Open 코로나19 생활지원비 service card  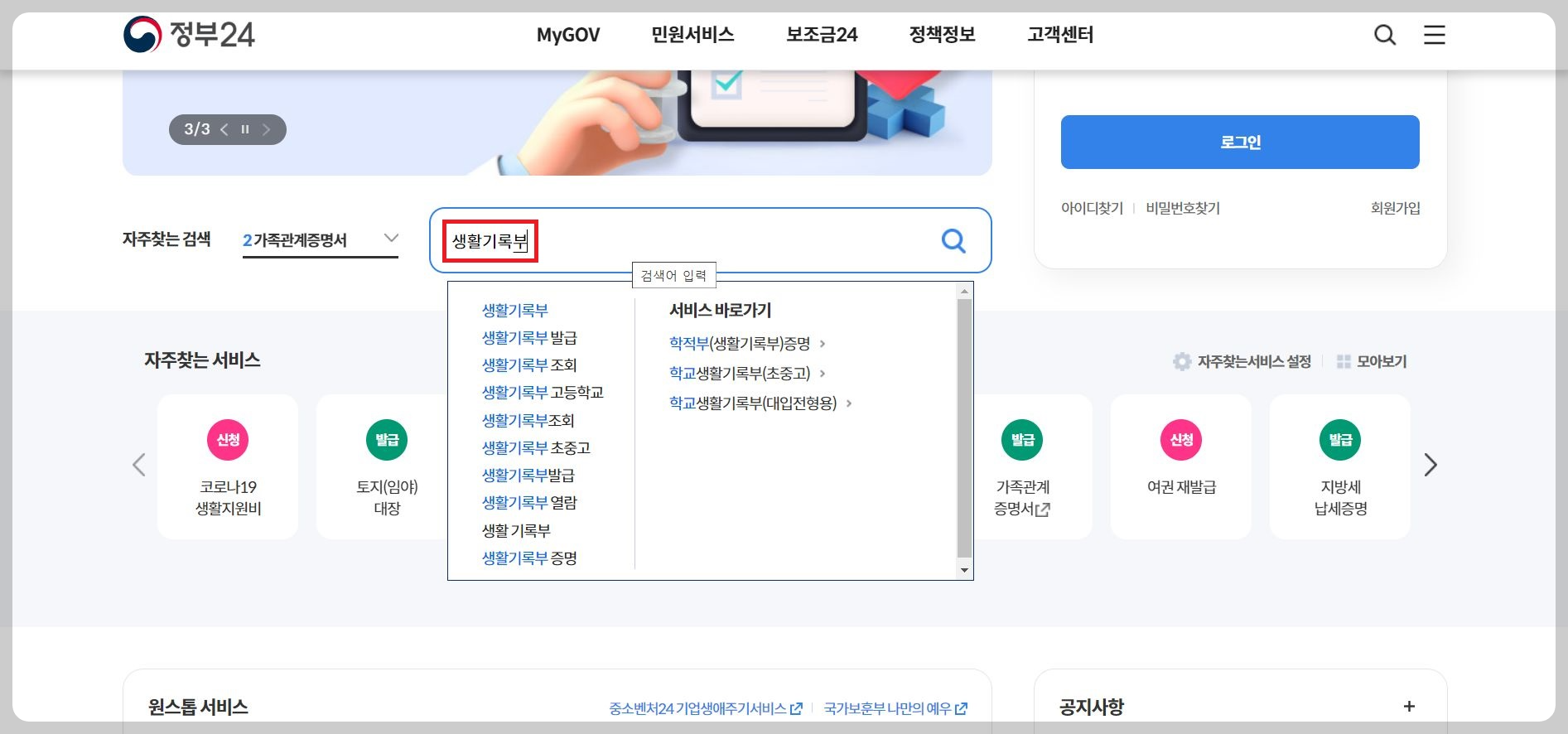pos(228,466)
